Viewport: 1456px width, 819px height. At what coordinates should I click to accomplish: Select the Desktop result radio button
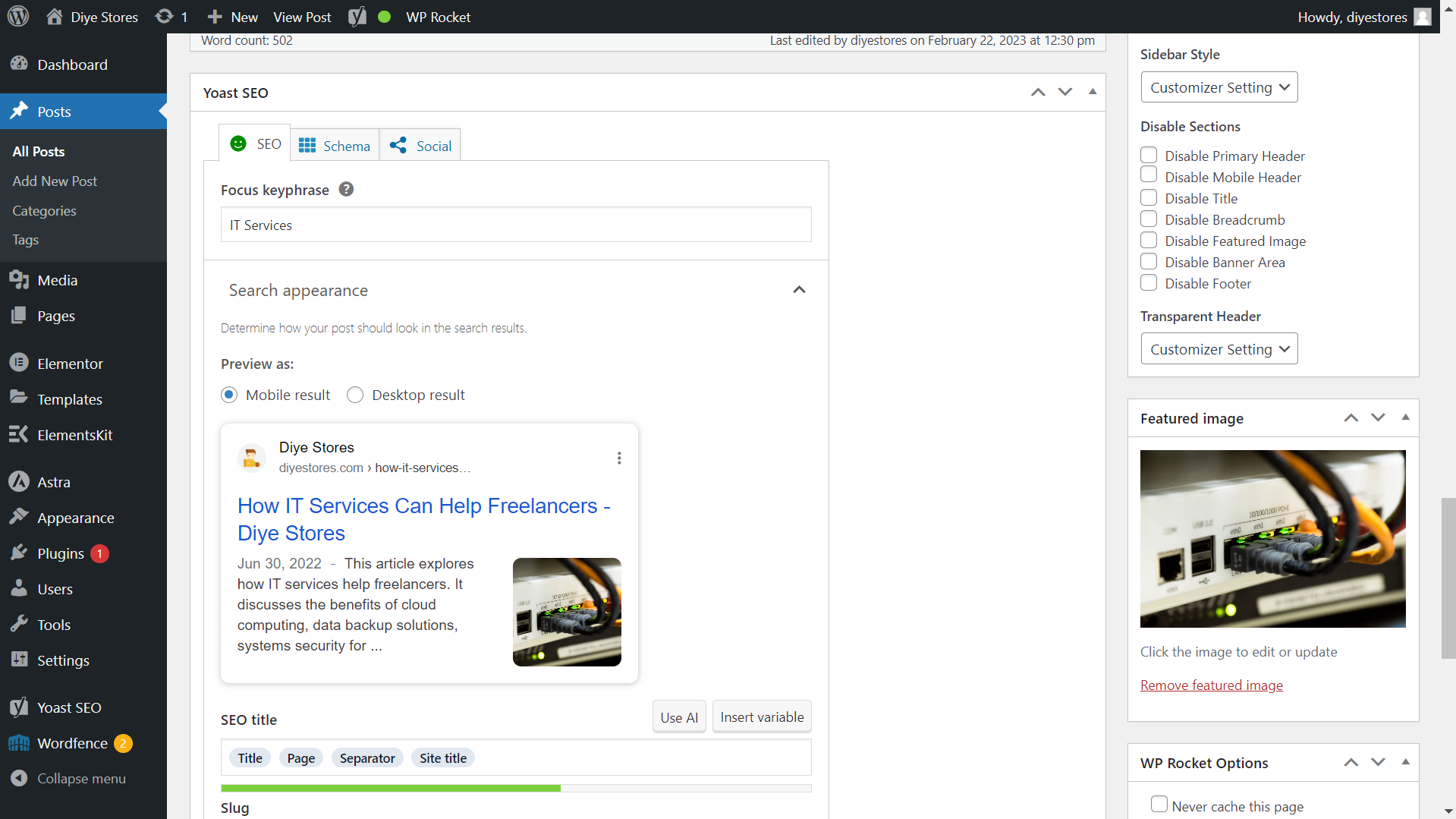pyautogui.click(x=355, y=395)
